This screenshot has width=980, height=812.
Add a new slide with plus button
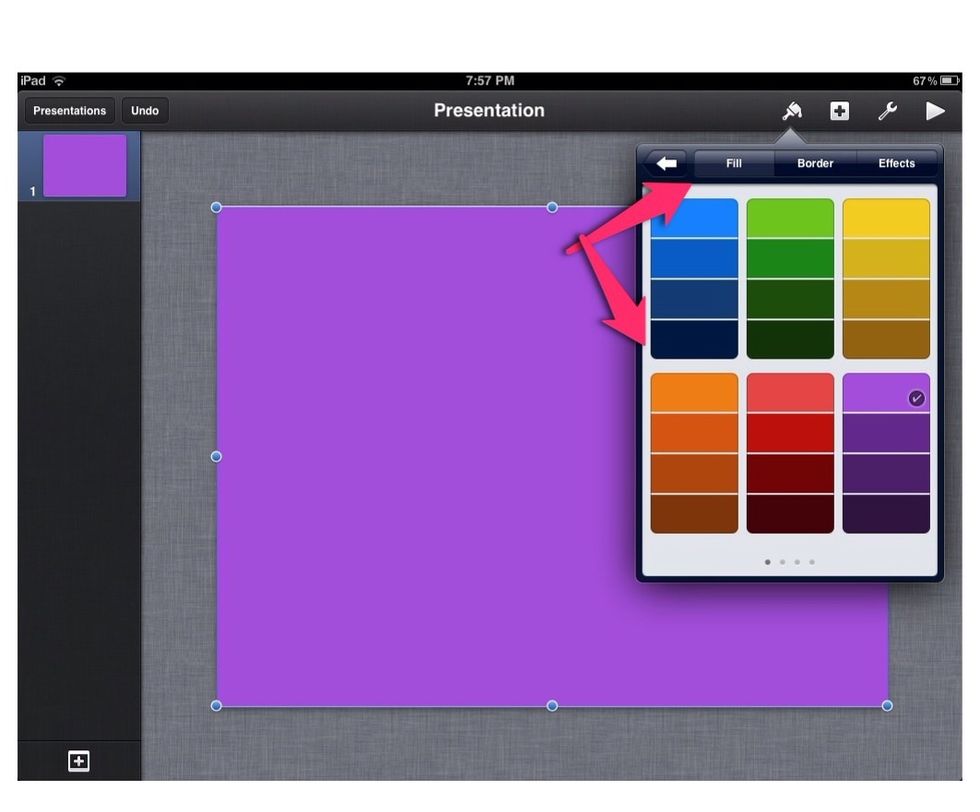(78, 761)
